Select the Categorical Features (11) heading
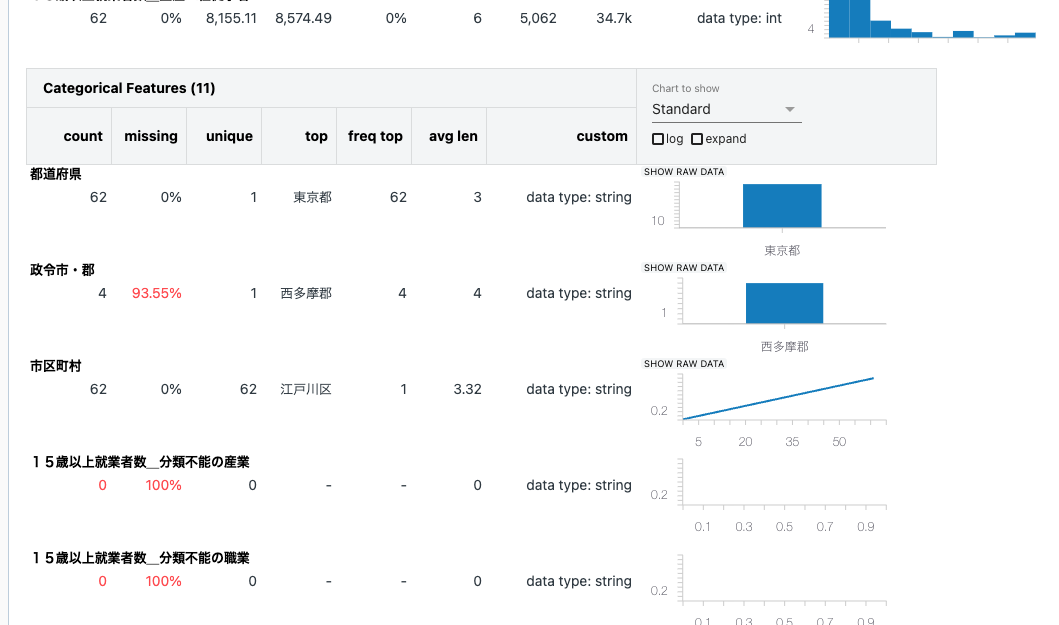 pos(129,88)
